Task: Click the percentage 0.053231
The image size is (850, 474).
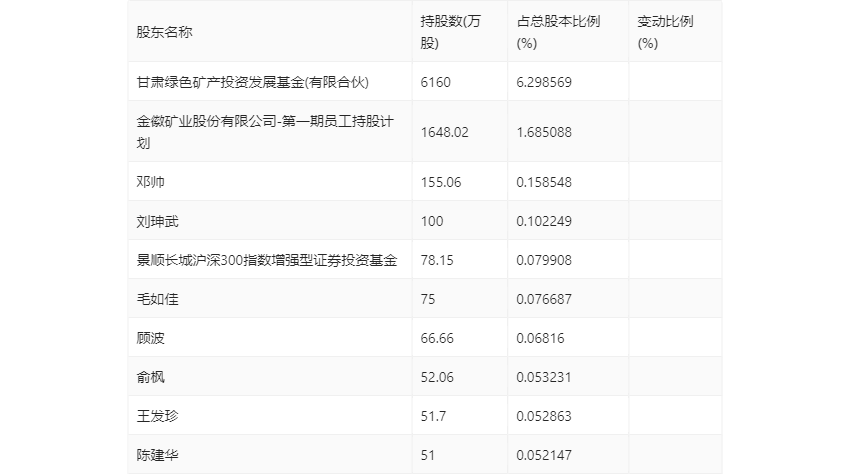Action: [544, 377]
